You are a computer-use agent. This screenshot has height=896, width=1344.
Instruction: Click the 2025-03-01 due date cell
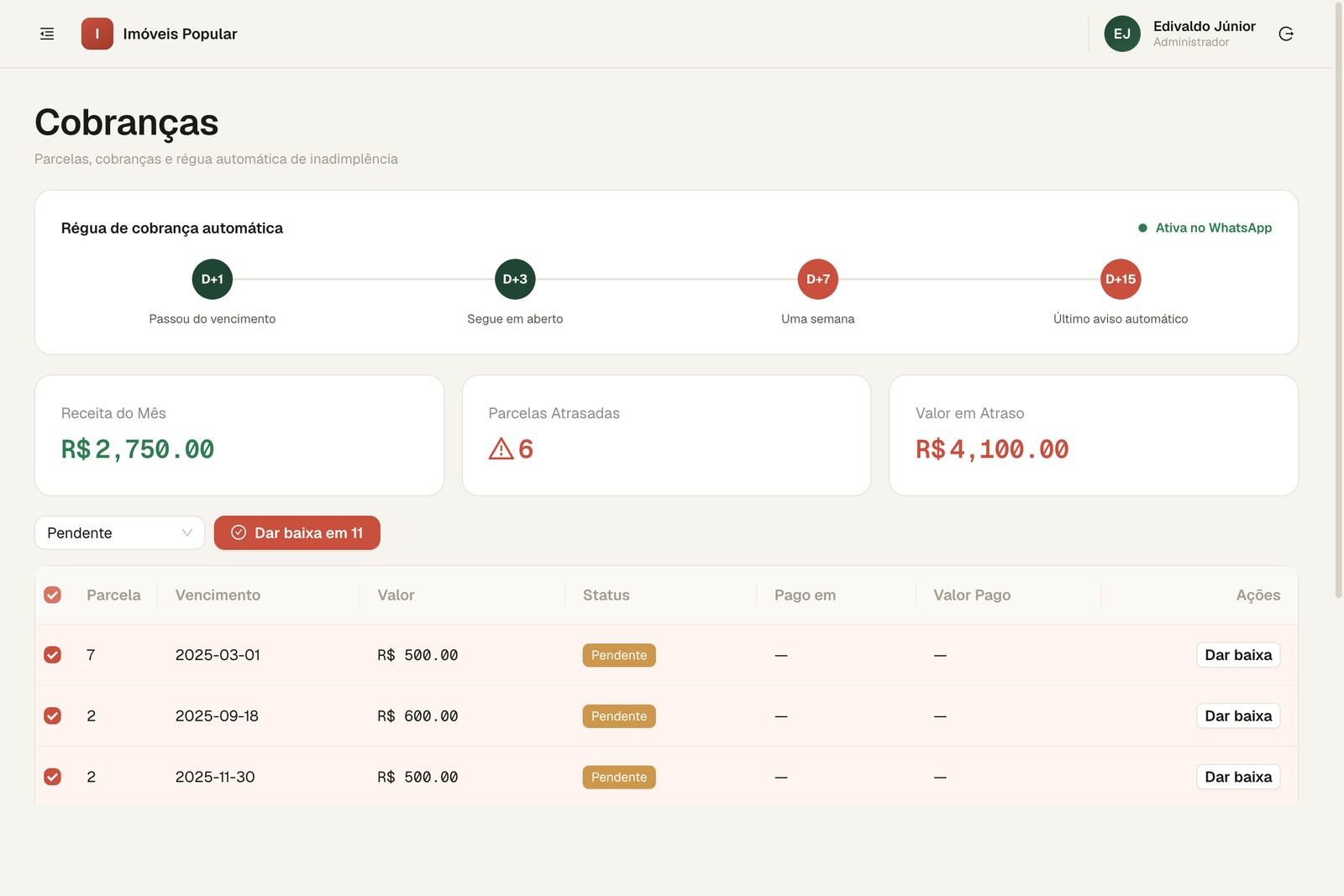point(218,654)
